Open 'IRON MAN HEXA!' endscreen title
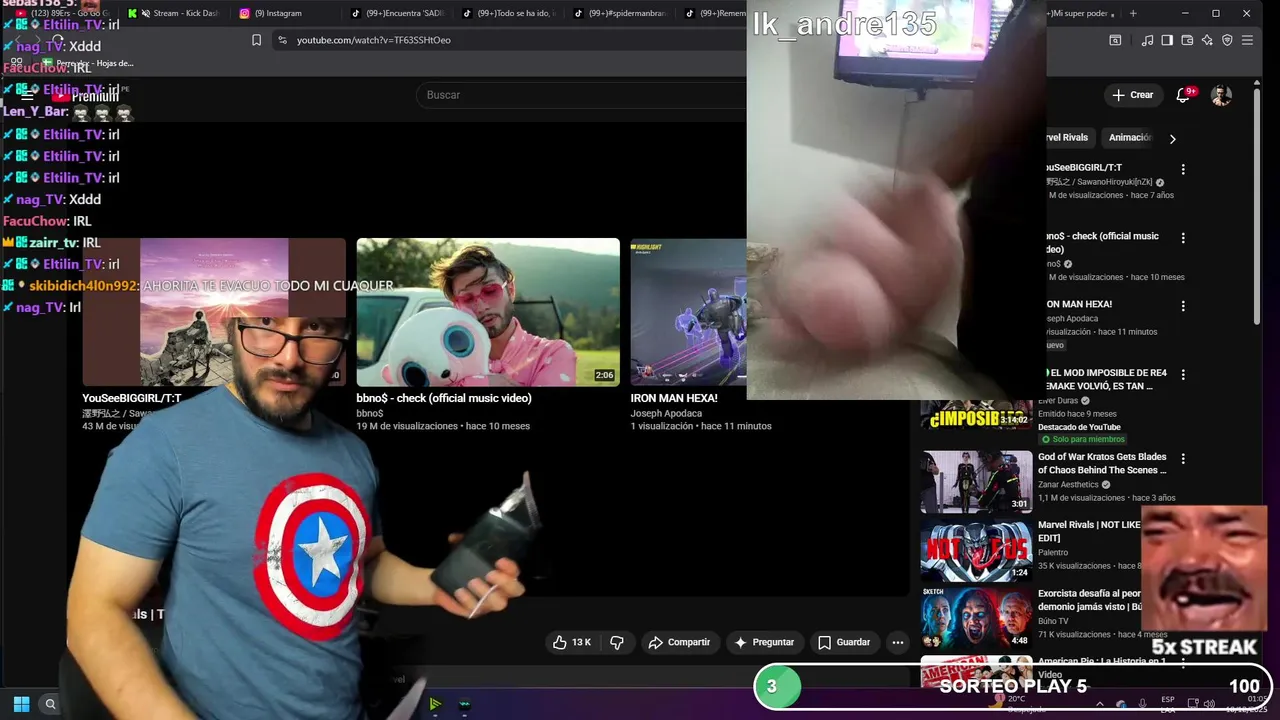The width and height of the screenshot is (1280, 720). click(674, 398)
